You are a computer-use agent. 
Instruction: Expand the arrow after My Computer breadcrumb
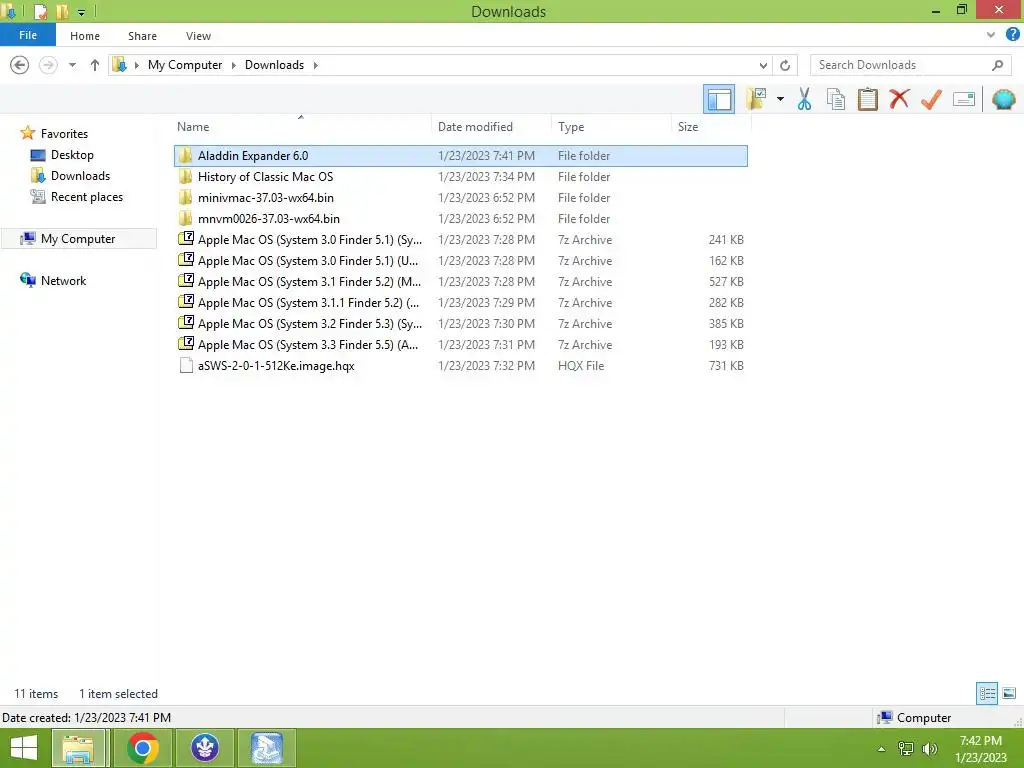[233, 65]
